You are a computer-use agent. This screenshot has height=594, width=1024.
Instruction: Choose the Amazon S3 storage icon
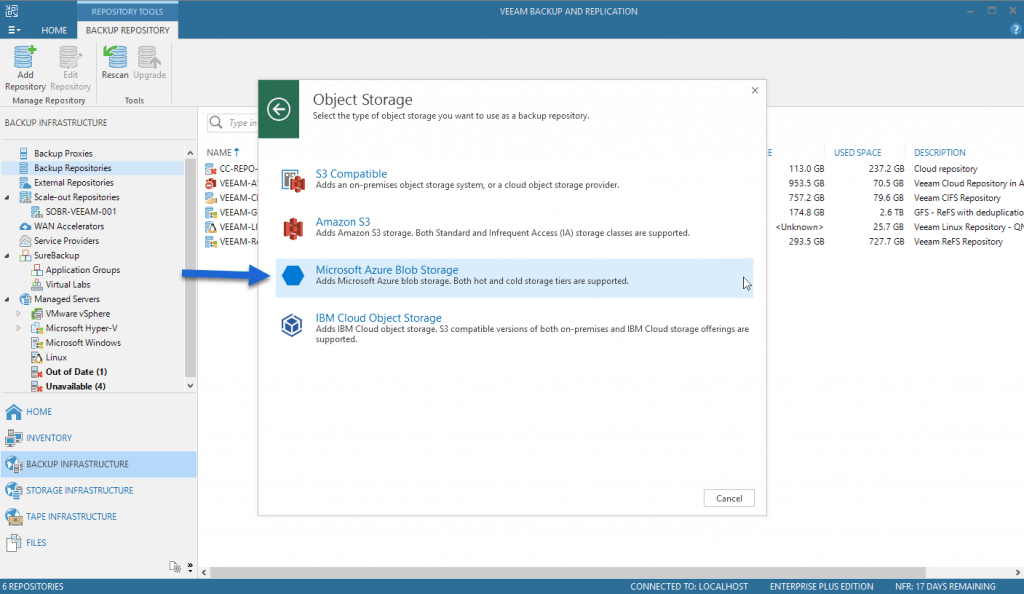(x=293, y=228)
